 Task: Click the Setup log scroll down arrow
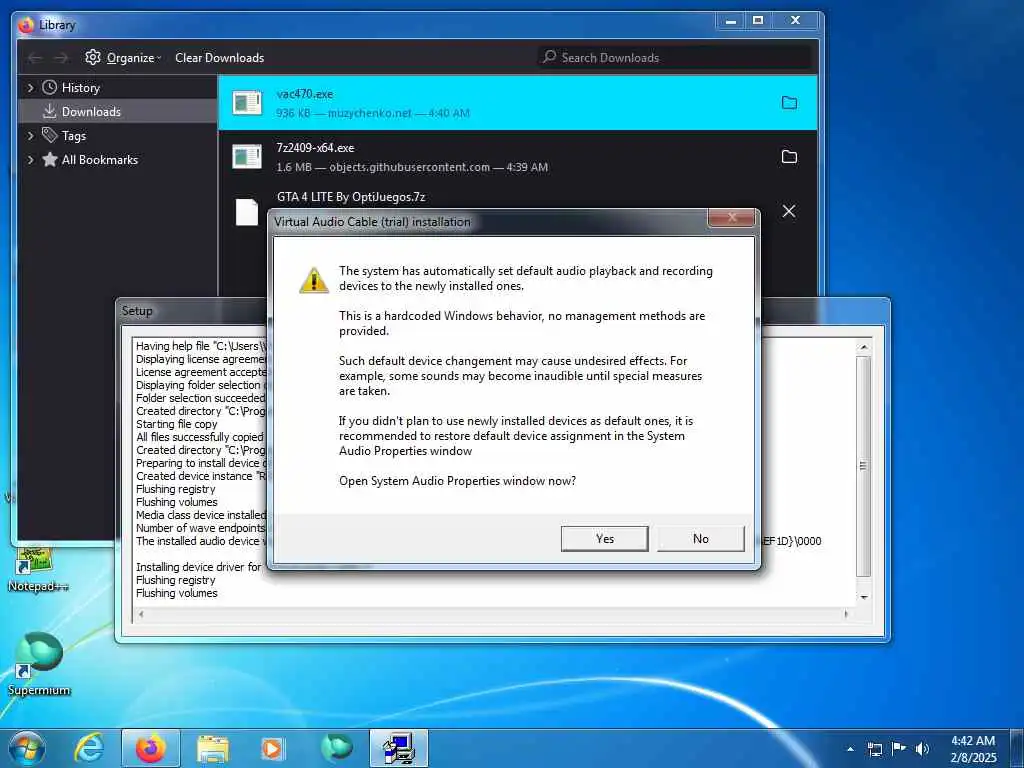[x=863, y=597]
